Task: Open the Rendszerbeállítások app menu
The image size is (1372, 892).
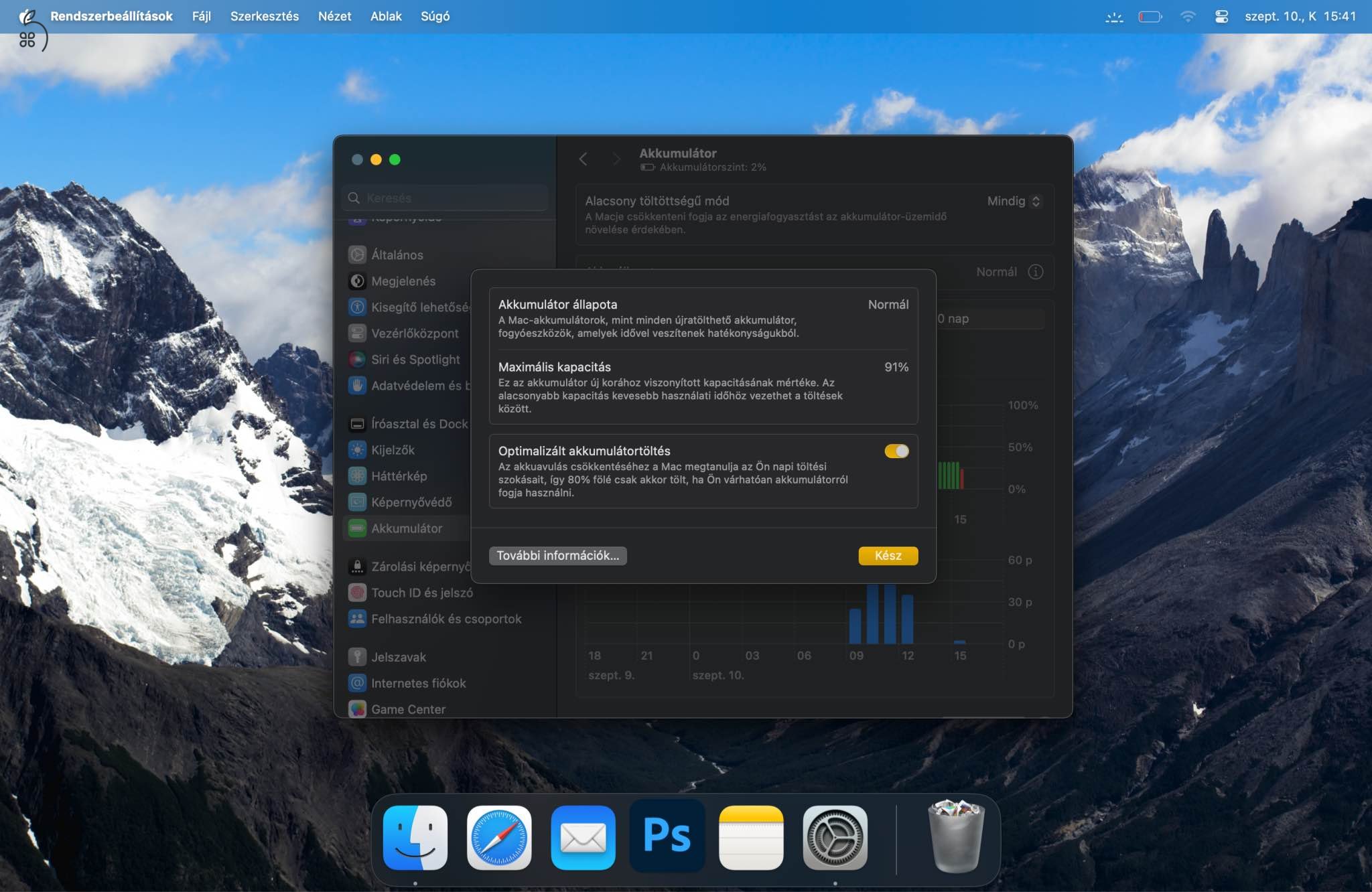Action: click(x=111, y=16)
